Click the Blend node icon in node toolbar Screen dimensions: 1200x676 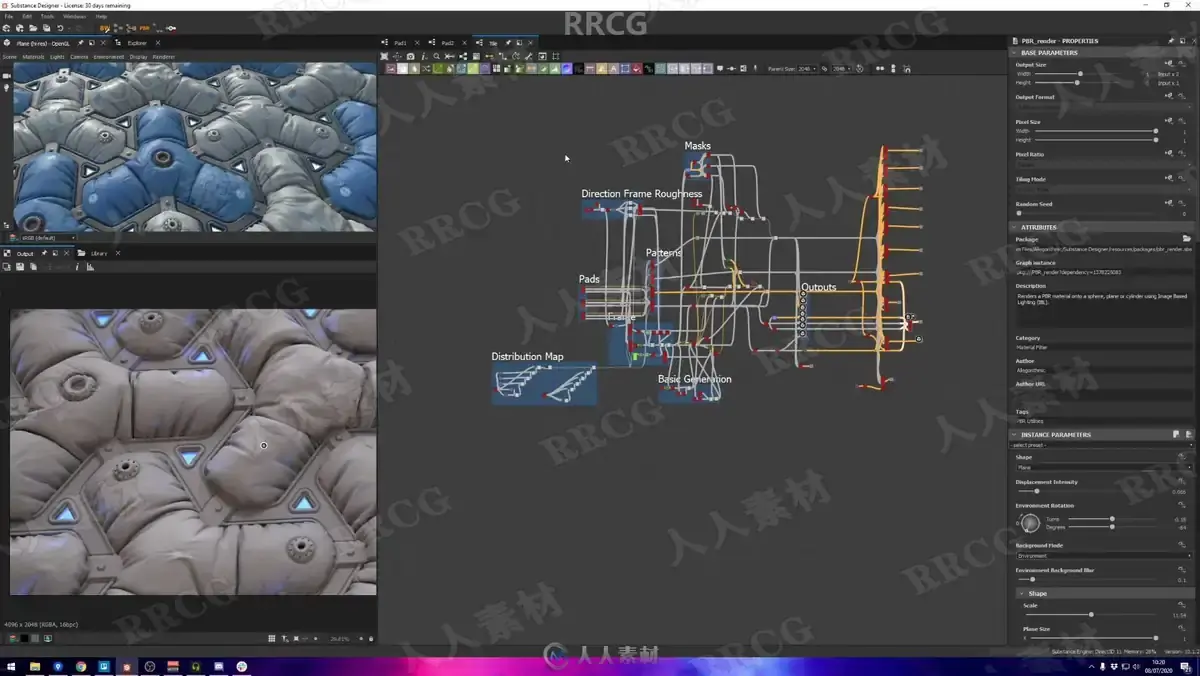tap(402, 69)
